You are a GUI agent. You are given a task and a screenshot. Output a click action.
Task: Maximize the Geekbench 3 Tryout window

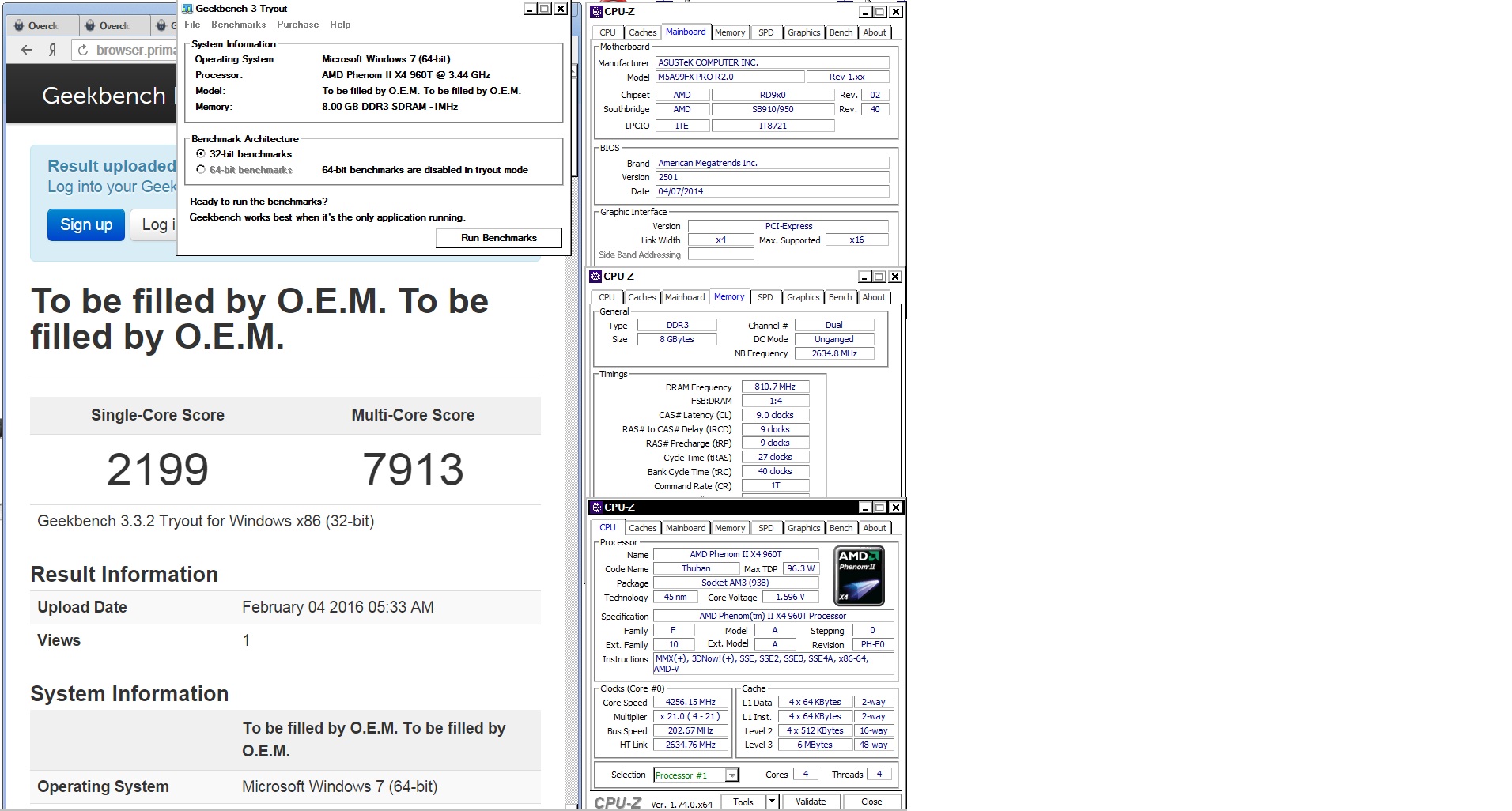[x=544, y=9]
